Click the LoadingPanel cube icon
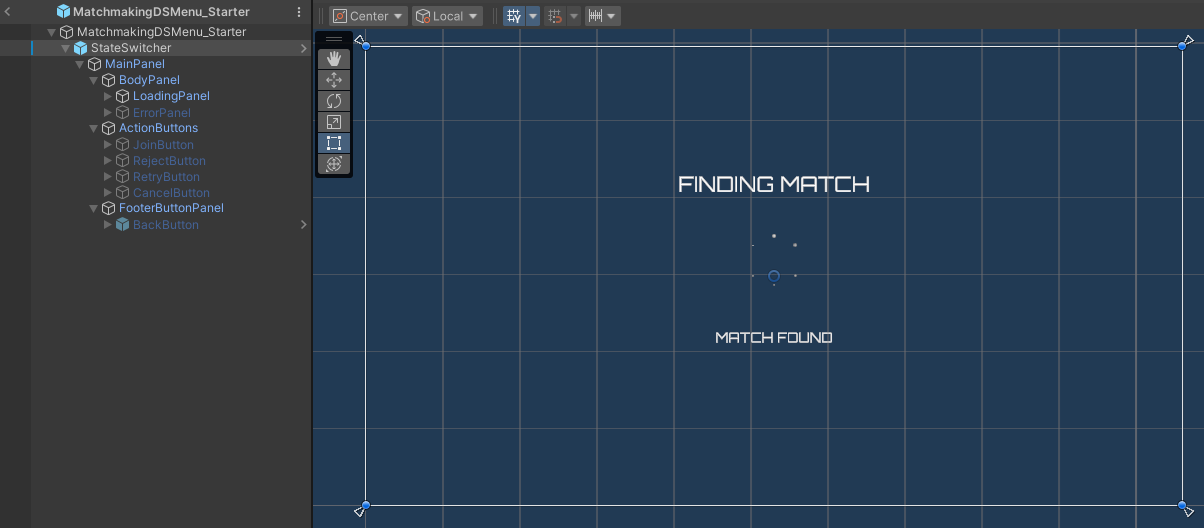This screenshot has width=1204, height=528. tap(123, 96)
